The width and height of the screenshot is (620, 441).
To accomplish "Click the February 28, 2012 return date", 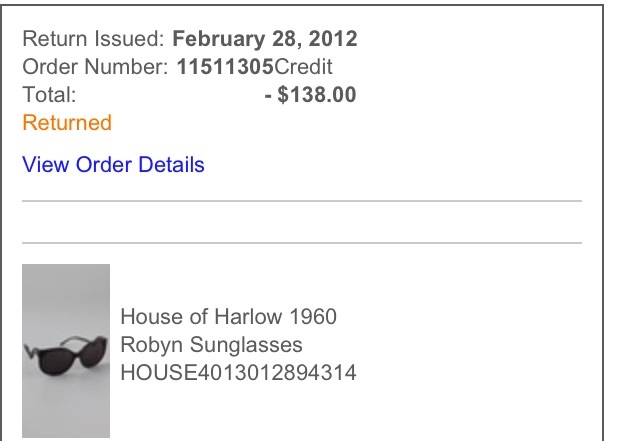I will point(265,39).
